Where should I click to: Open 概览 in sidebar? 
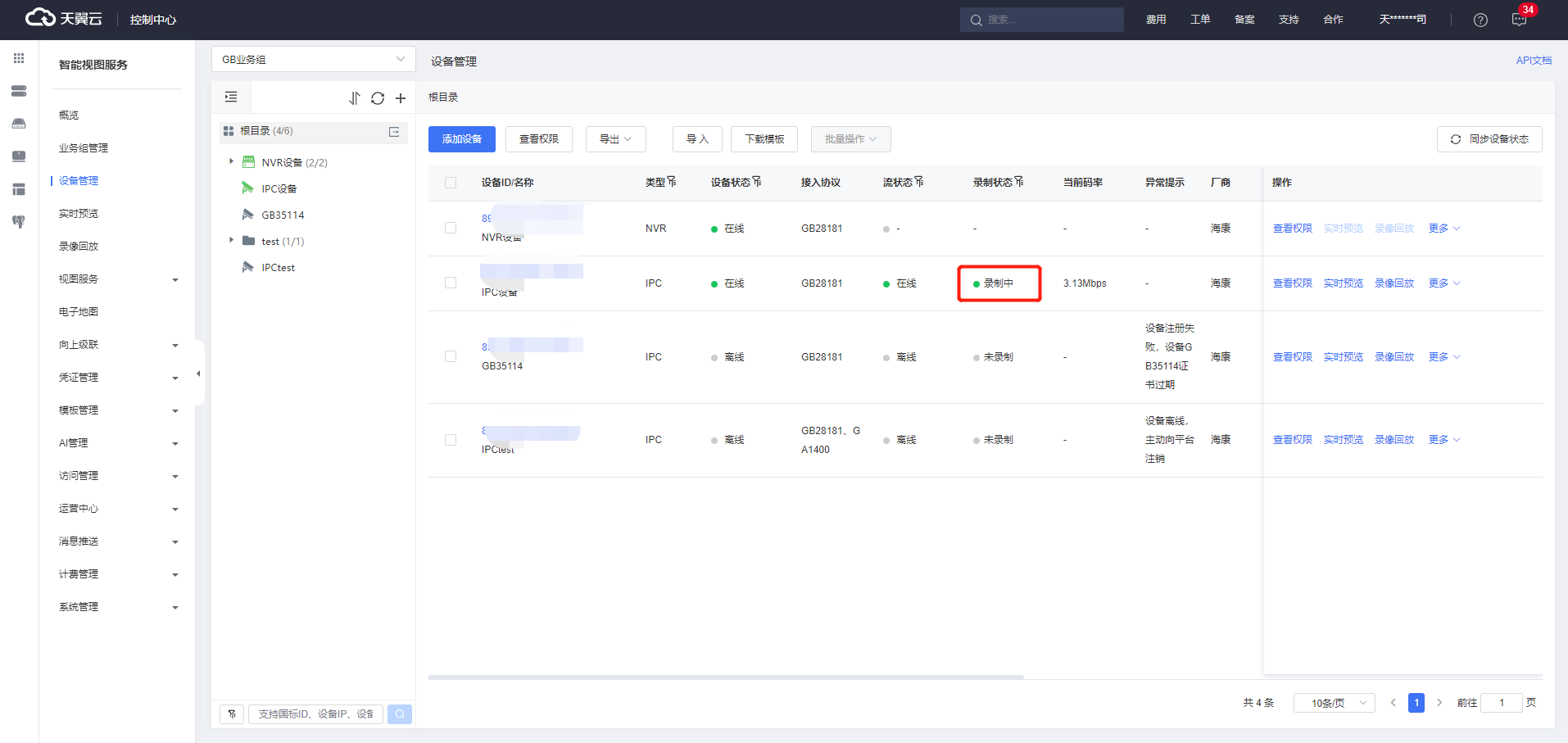(x=69, y=116)
